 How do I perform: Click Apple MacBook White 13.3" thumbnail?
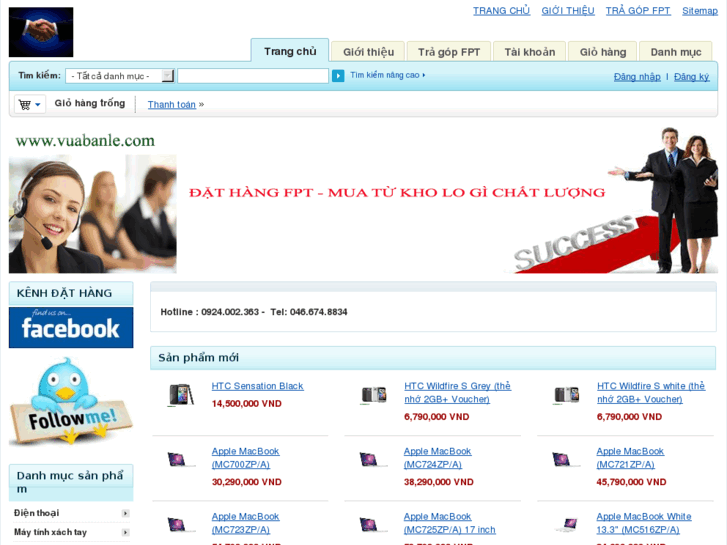click(567, 525)
